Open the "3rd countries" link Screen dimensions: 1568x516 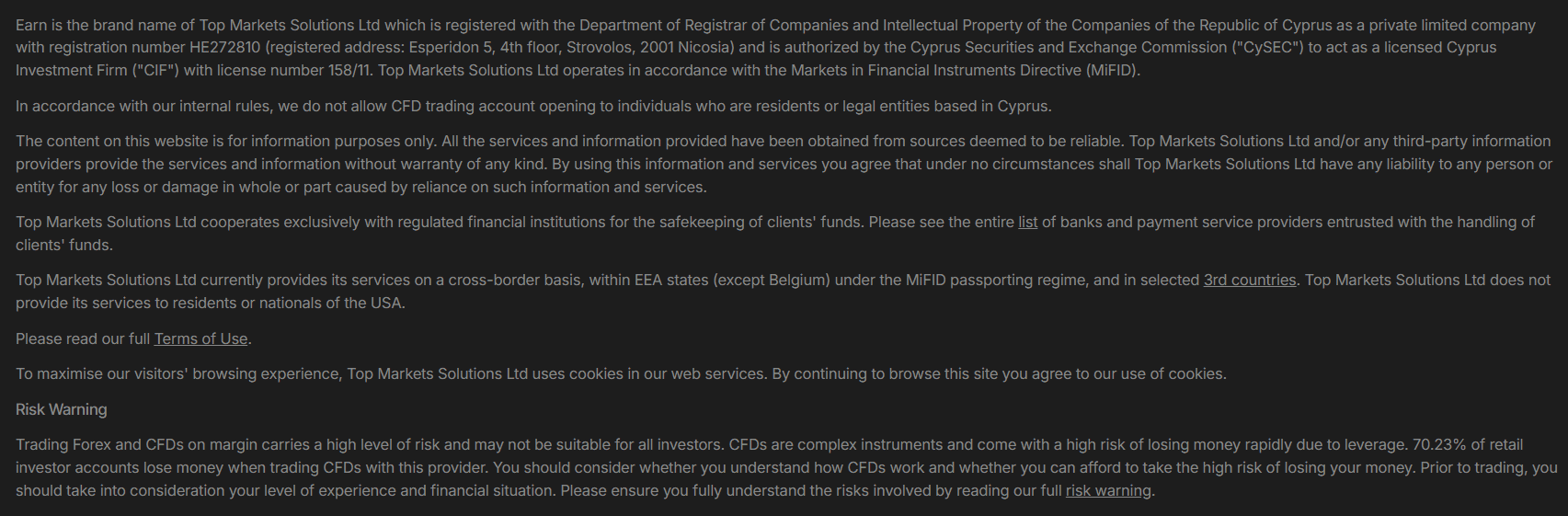[1249, 281]
